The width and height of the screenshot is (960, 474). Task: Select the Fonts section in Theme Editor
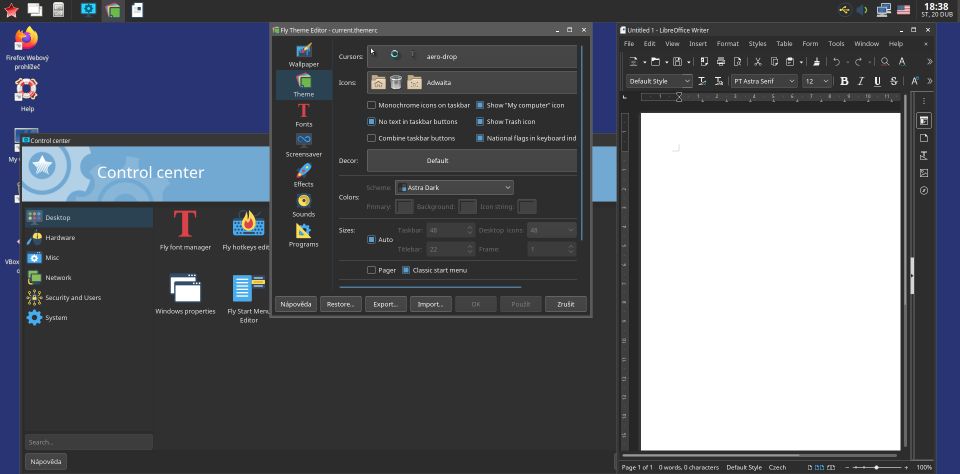point(304,115)
